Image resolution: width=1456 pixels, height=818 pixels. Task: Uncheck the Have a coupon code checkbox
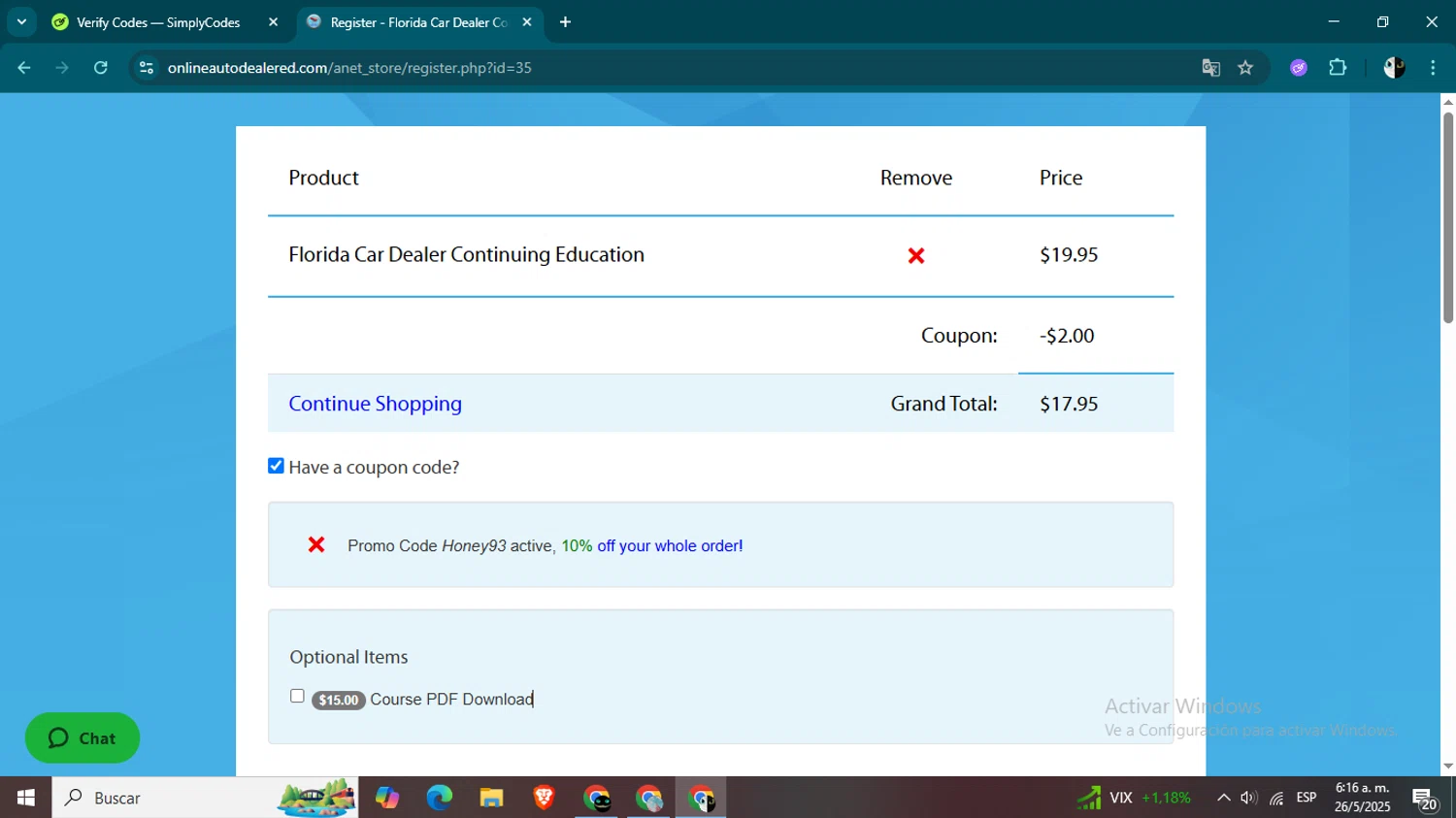277,466
